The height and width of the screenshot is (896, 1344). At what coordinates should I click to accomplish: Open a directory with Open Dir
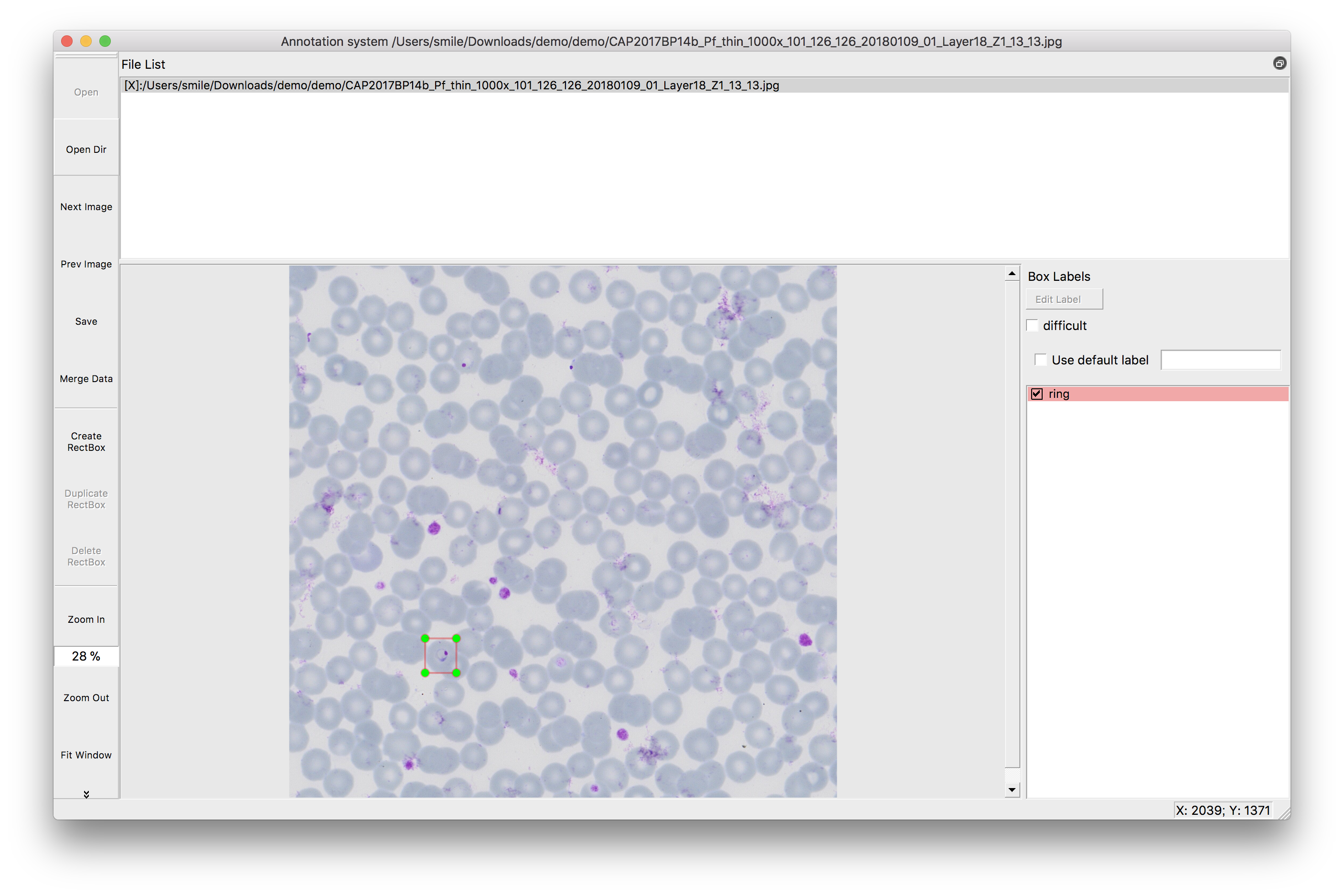[x=85, y=149]
